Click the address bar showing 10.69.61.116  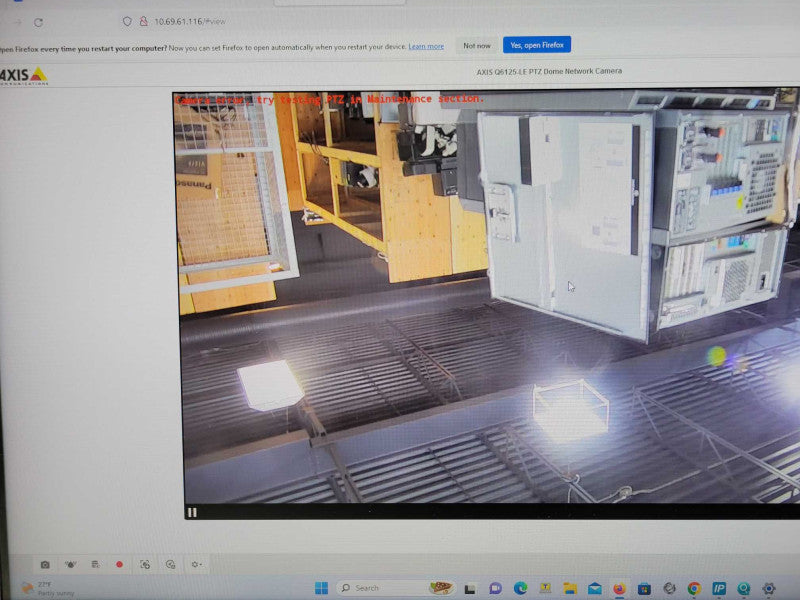(190, 21)
